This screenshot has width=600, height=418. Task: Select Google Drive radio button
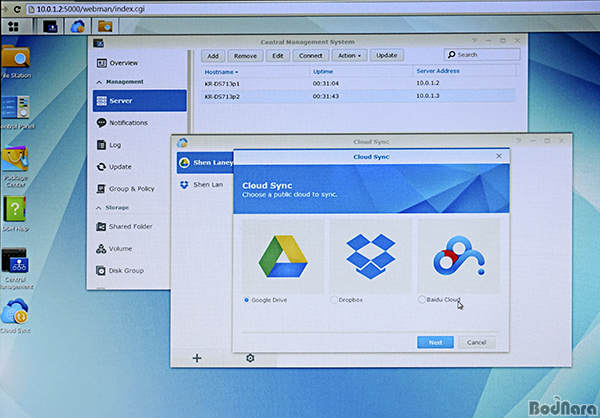pos(246,300)
